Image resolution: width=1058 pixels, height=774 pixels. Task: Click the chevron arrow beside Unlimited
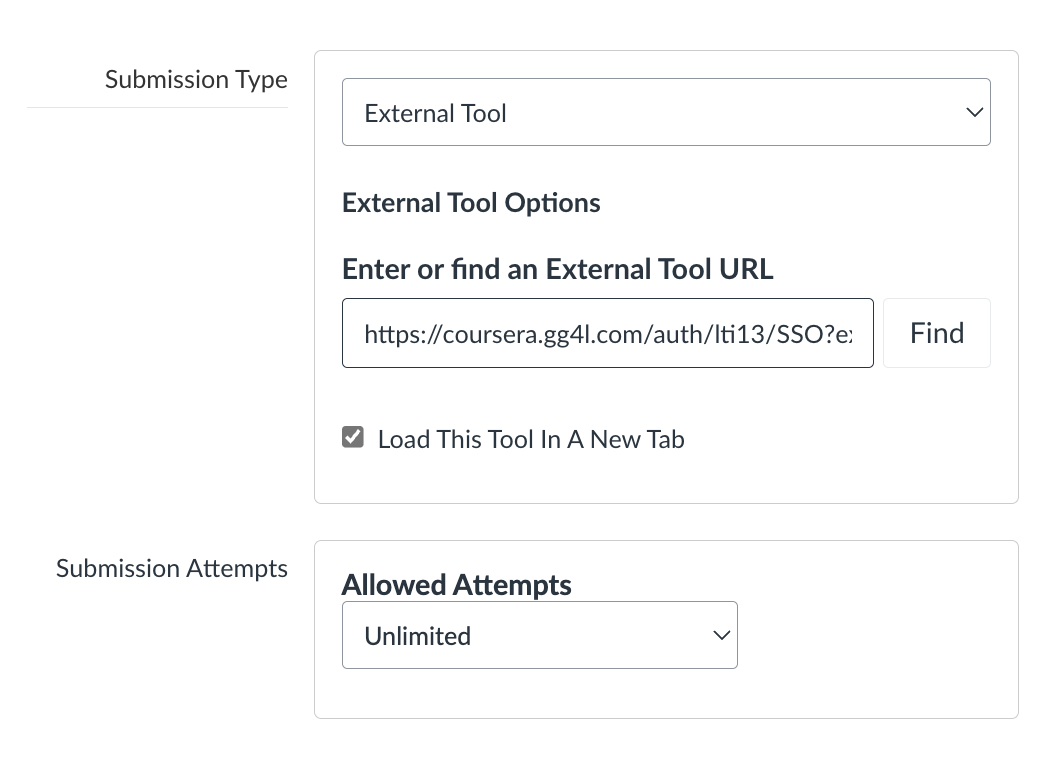click(x=721, y=635)
